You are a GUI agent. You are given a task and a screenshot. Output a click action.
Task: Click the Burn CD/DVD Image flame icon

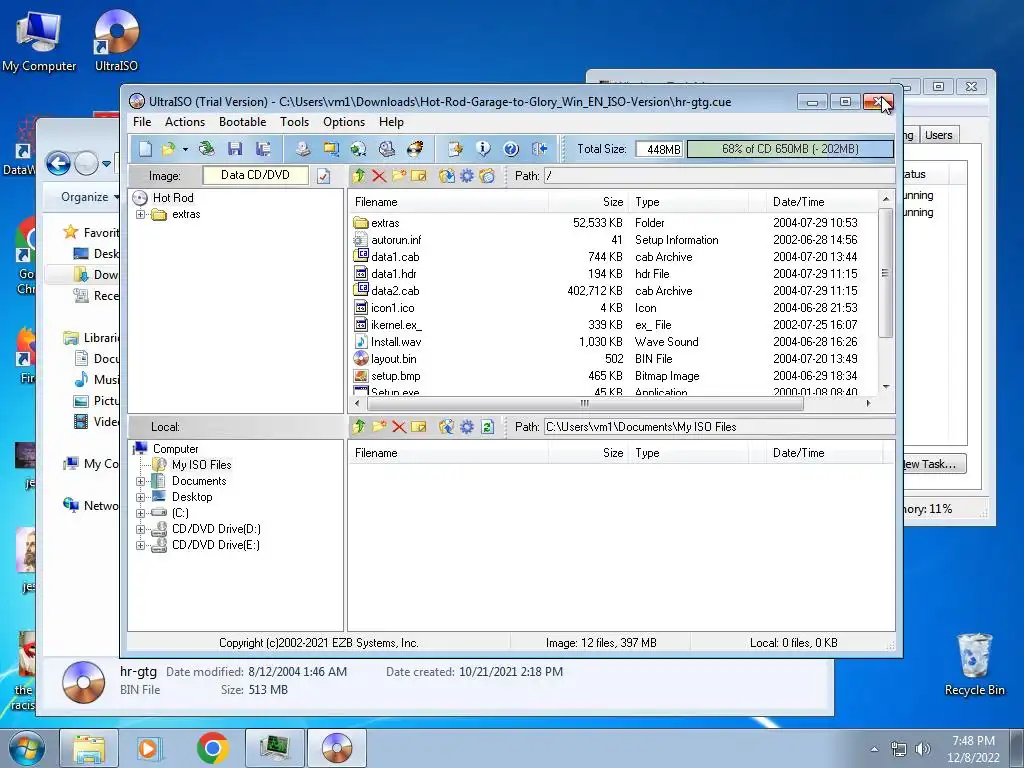(x=415, y=149)
